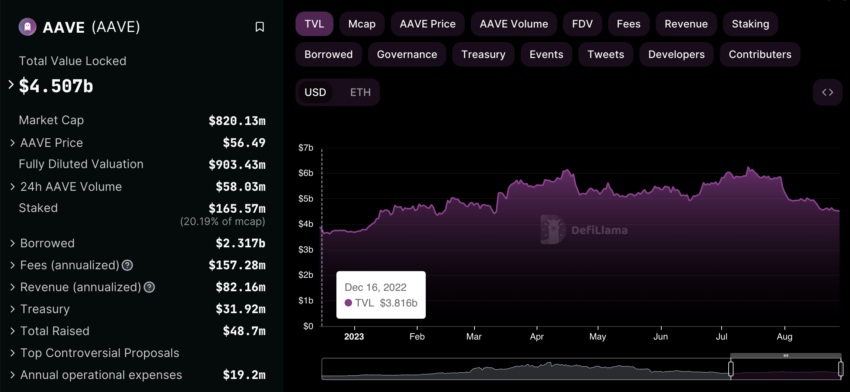This screenshot has height=392, width=850.
Task: Expand the Treasury row
Action: [x=12, y=309]
